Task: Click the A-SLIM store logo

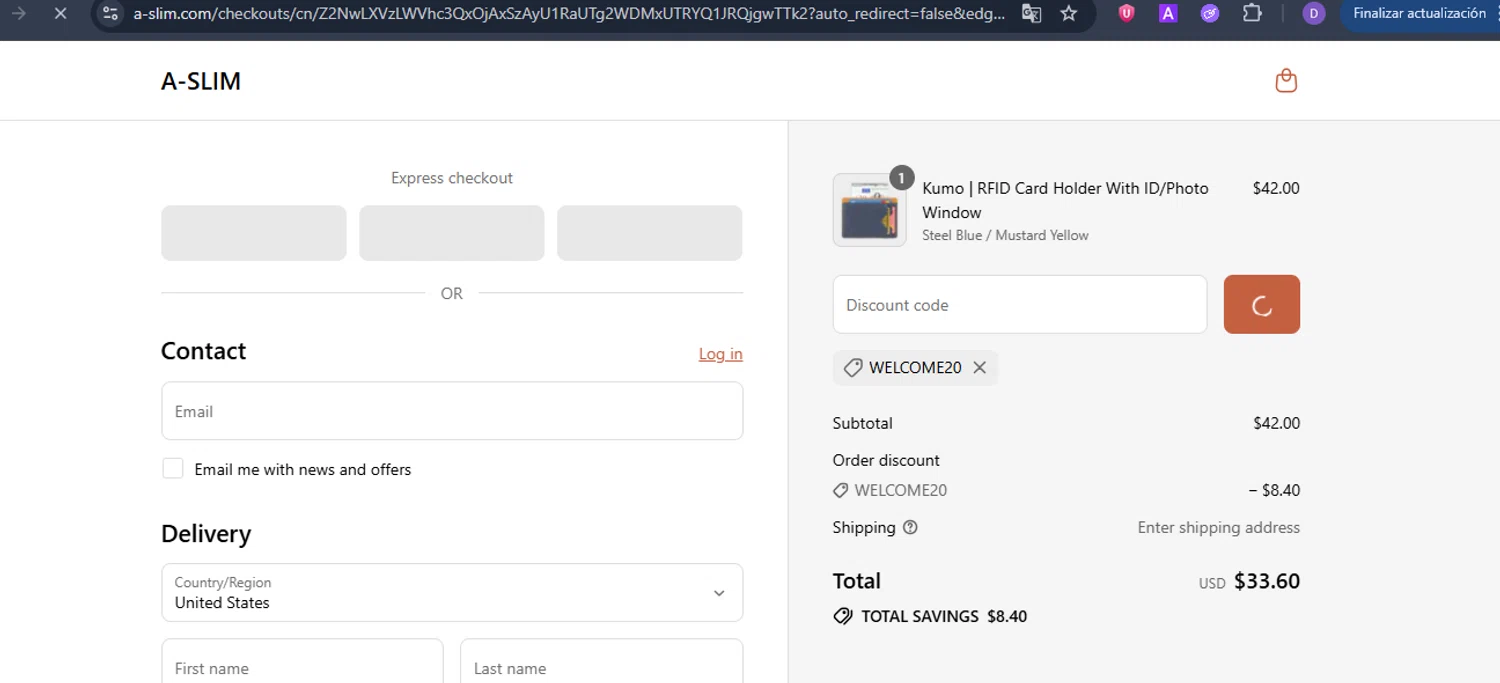Action: click(201, 81)
